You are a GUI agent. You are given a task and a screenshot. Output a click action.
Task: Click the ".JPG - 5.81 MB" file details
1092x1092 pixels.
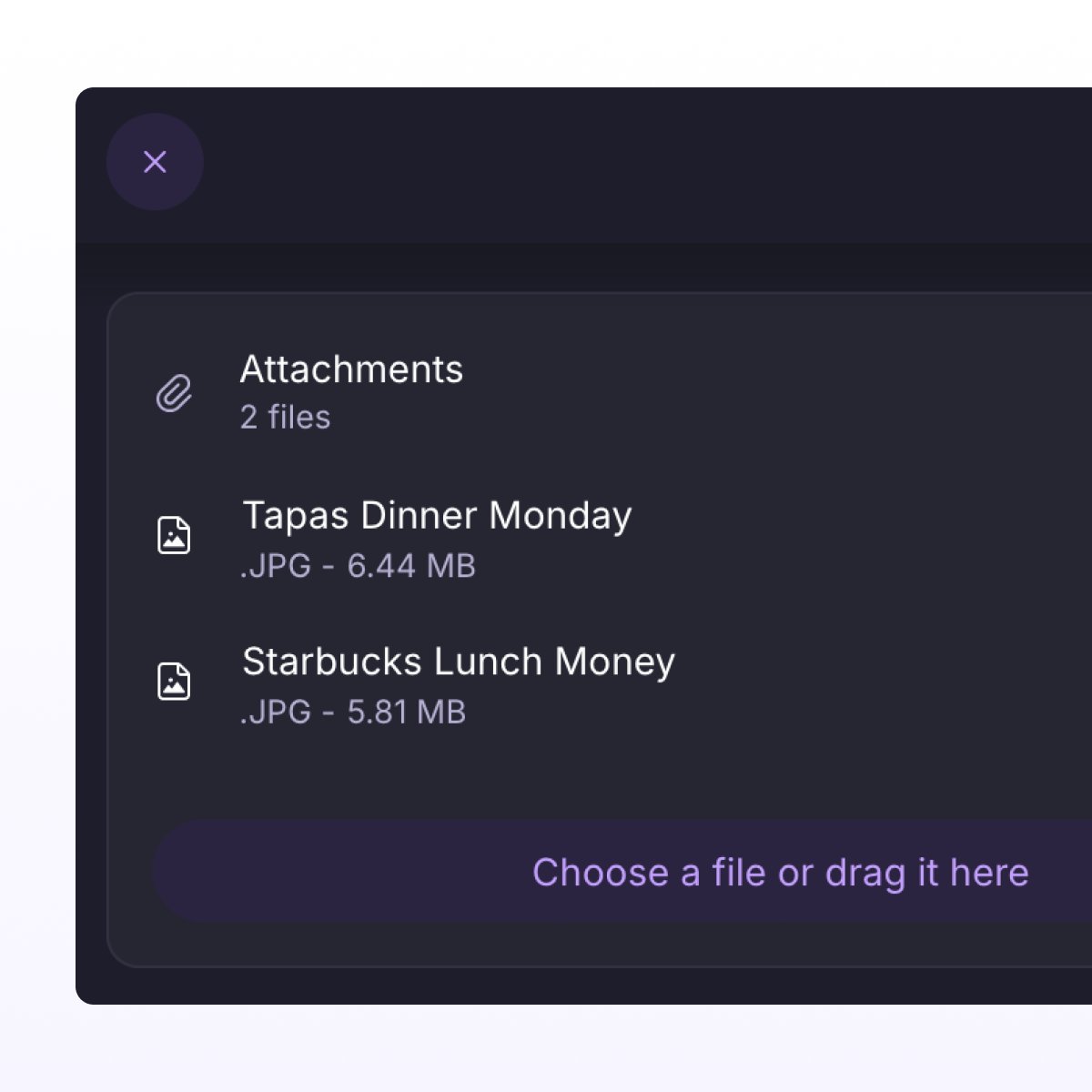[x=353, y=712]
